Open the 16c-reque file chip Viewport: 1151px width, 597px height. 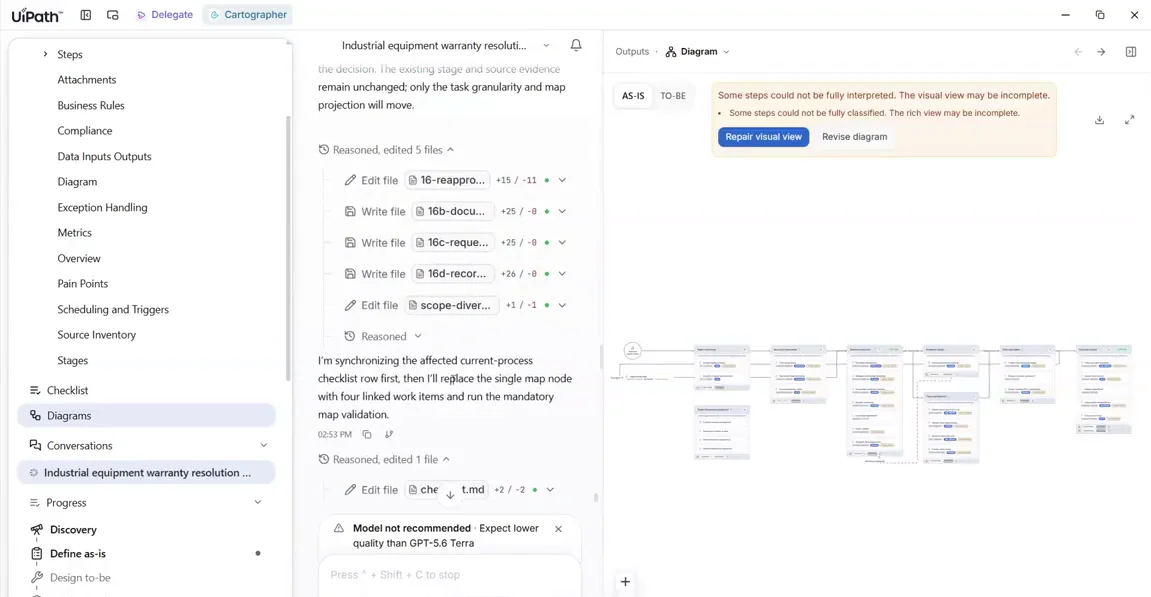pos(453,243)
